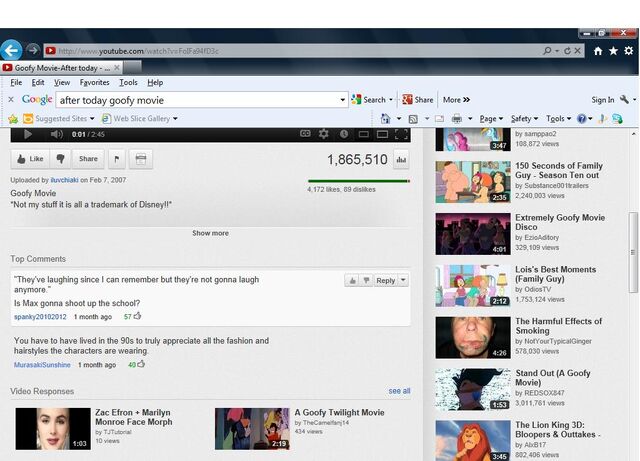Like the spanky20102012 comment thumbs up

[352, 281]
